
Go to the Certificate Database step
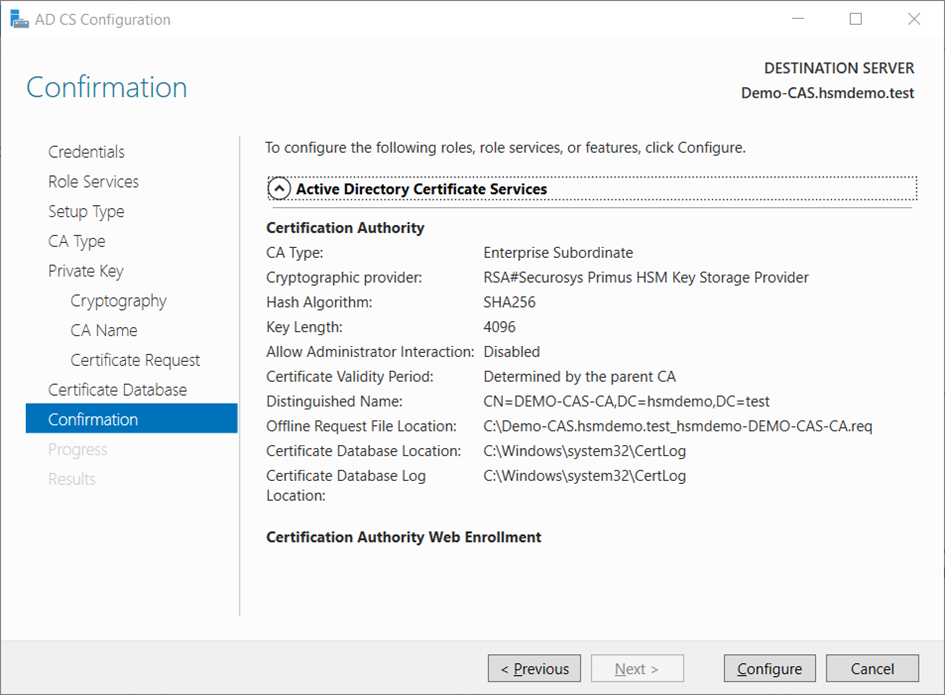coord(117,390)
